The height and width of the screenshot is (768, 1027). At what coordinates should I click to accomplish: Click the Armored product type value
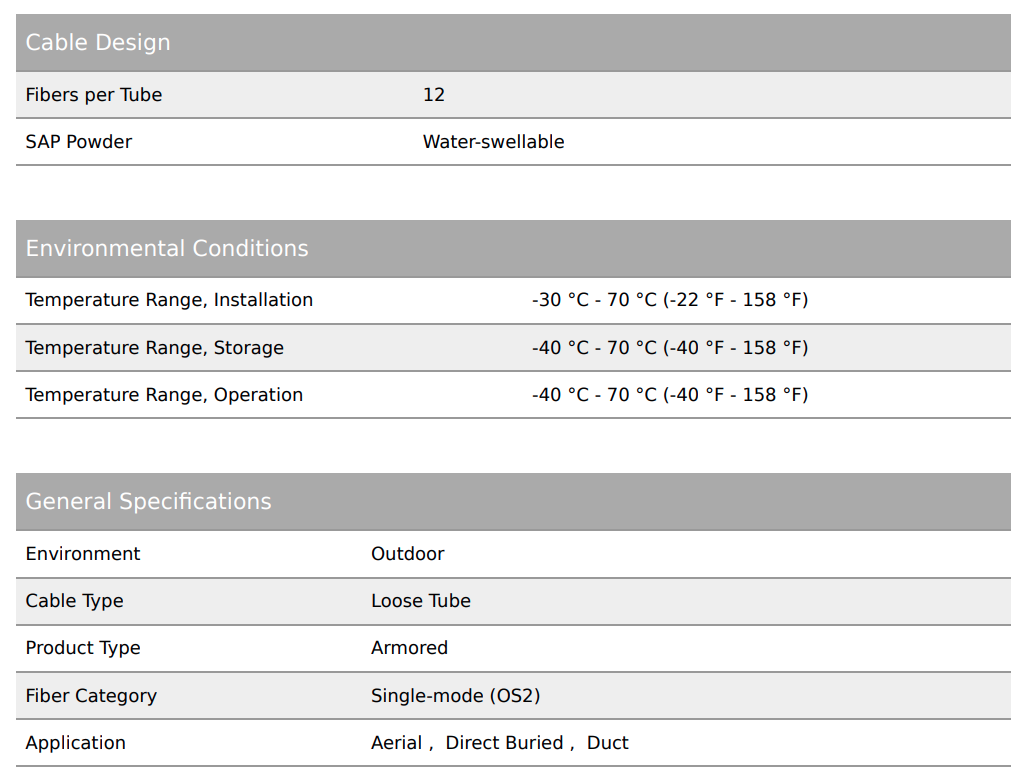(x=409, y=648)
